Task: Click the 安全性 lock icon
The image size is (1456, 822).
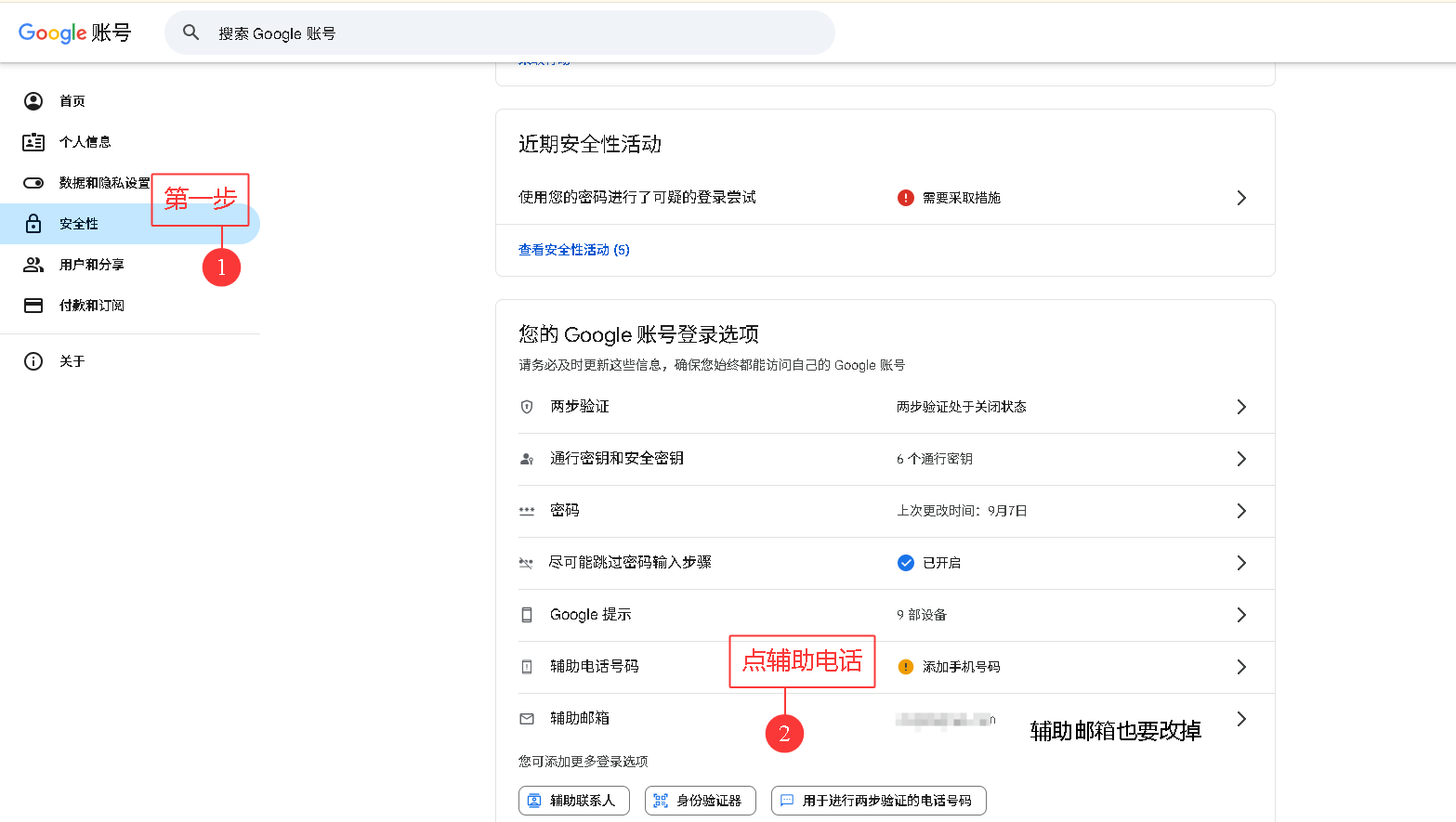Action: 33,224
